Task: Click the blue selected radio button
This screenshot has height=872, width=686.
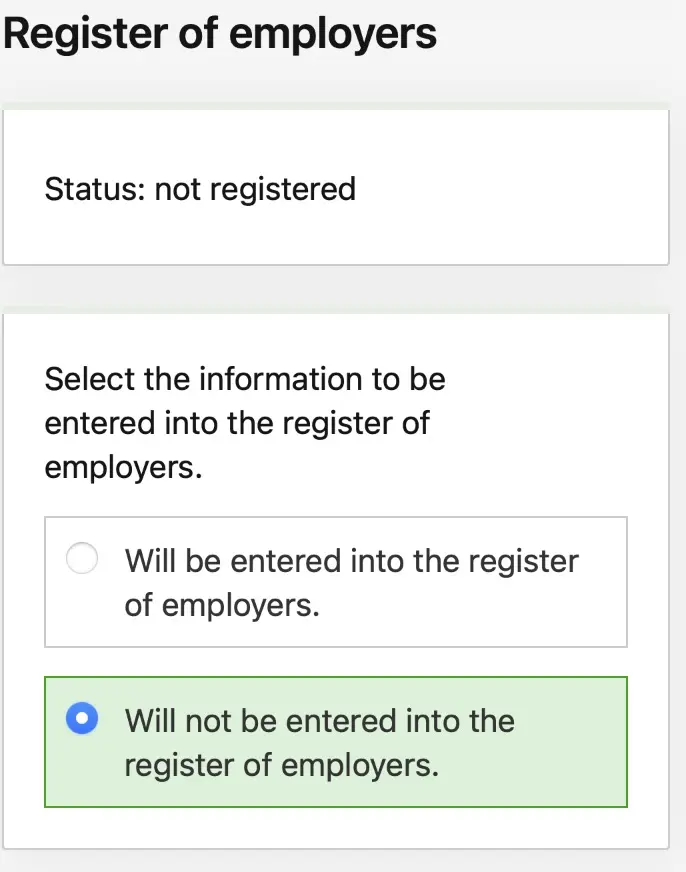Action: click(82, 718)
